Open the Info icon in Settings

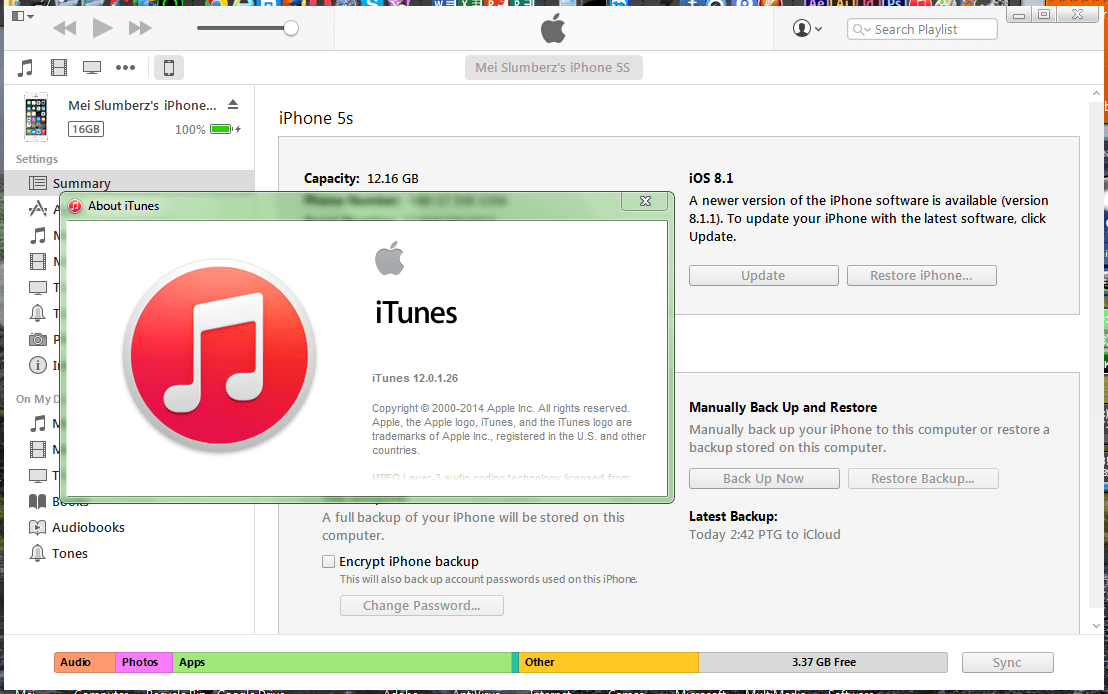(x=37, y=365)
